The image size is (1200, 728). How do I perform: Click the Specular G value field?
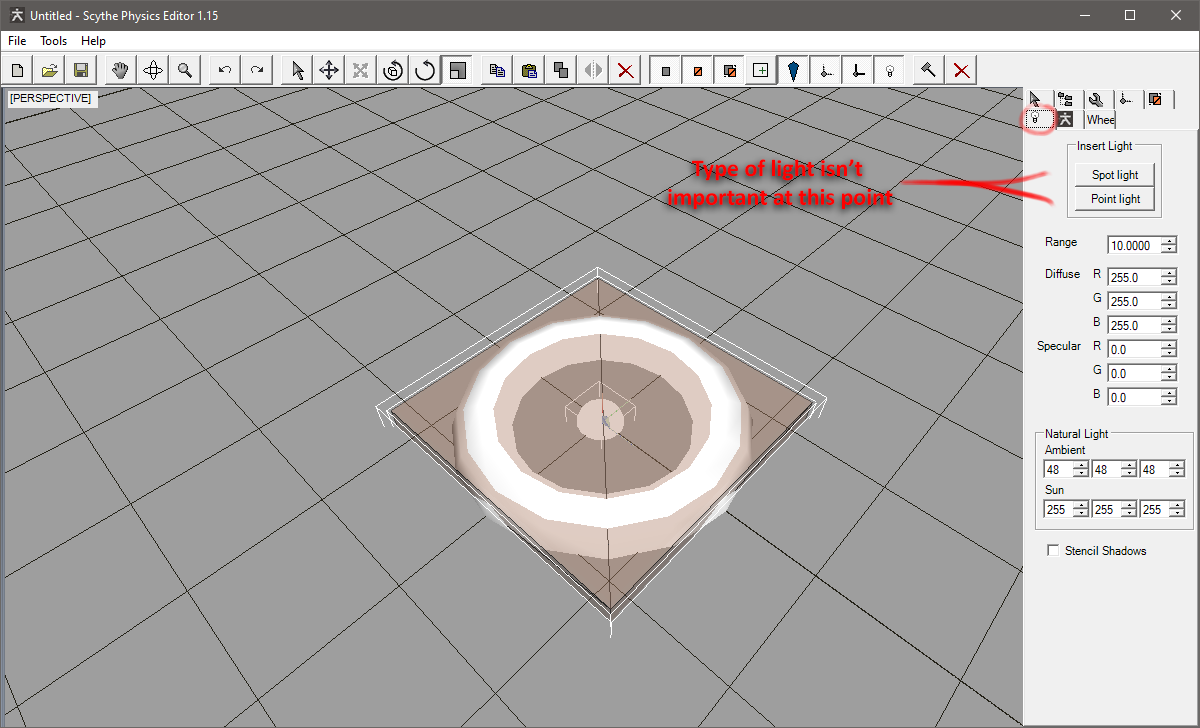click(x=1134, y=373)
